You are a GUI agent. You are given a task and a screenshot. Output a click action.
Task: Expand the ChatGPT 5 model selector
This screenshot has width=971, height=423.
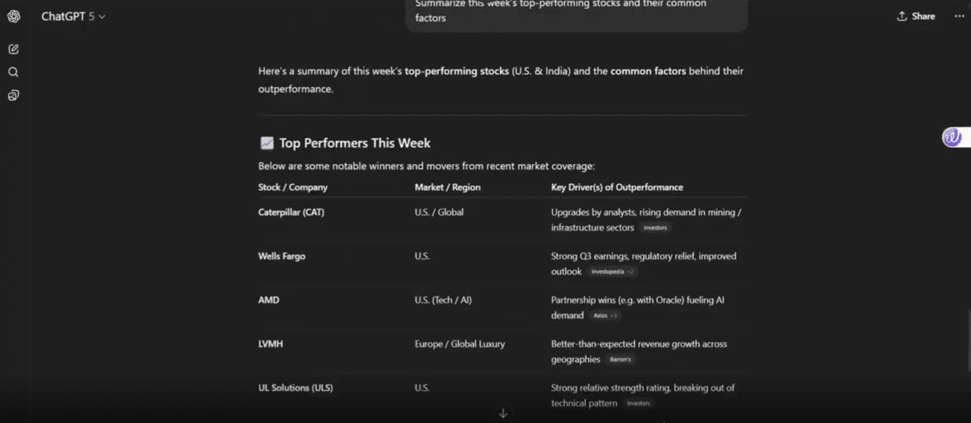73,16
